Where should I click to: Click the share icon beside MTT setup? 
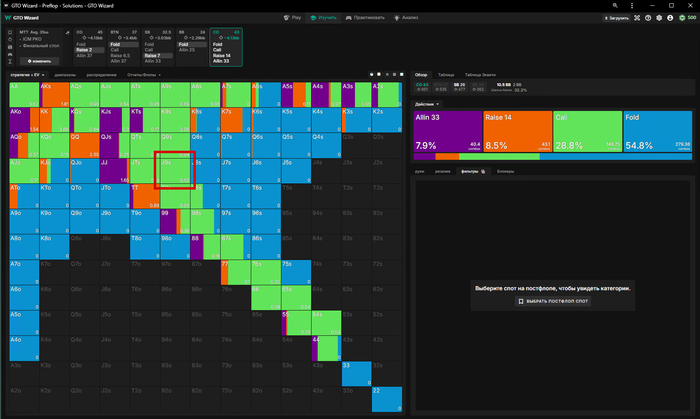67,33
